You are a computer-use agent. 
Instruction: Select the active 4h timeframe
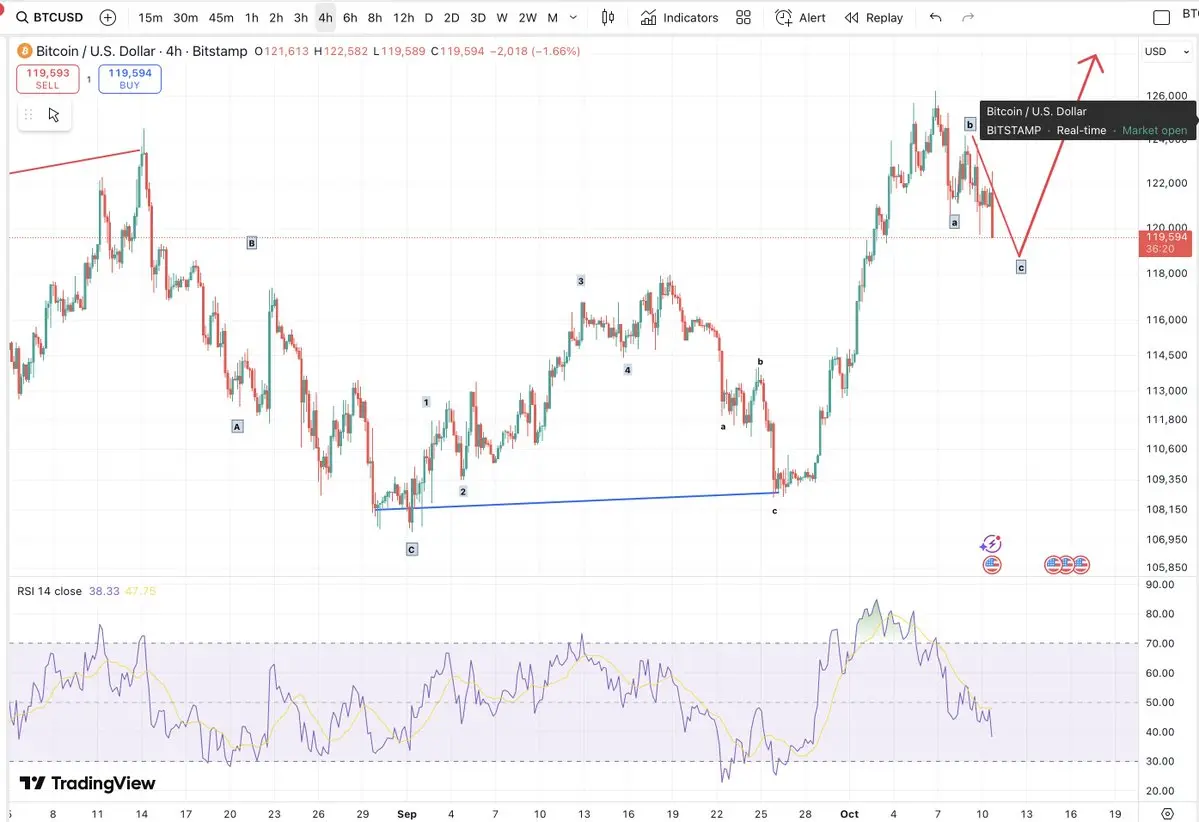point(325,18)
